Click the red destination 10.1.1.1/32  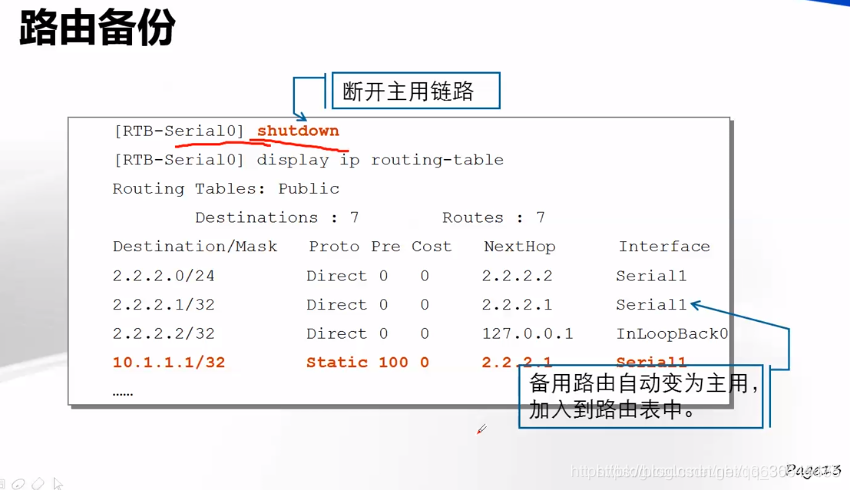click(x=169, y=362)
